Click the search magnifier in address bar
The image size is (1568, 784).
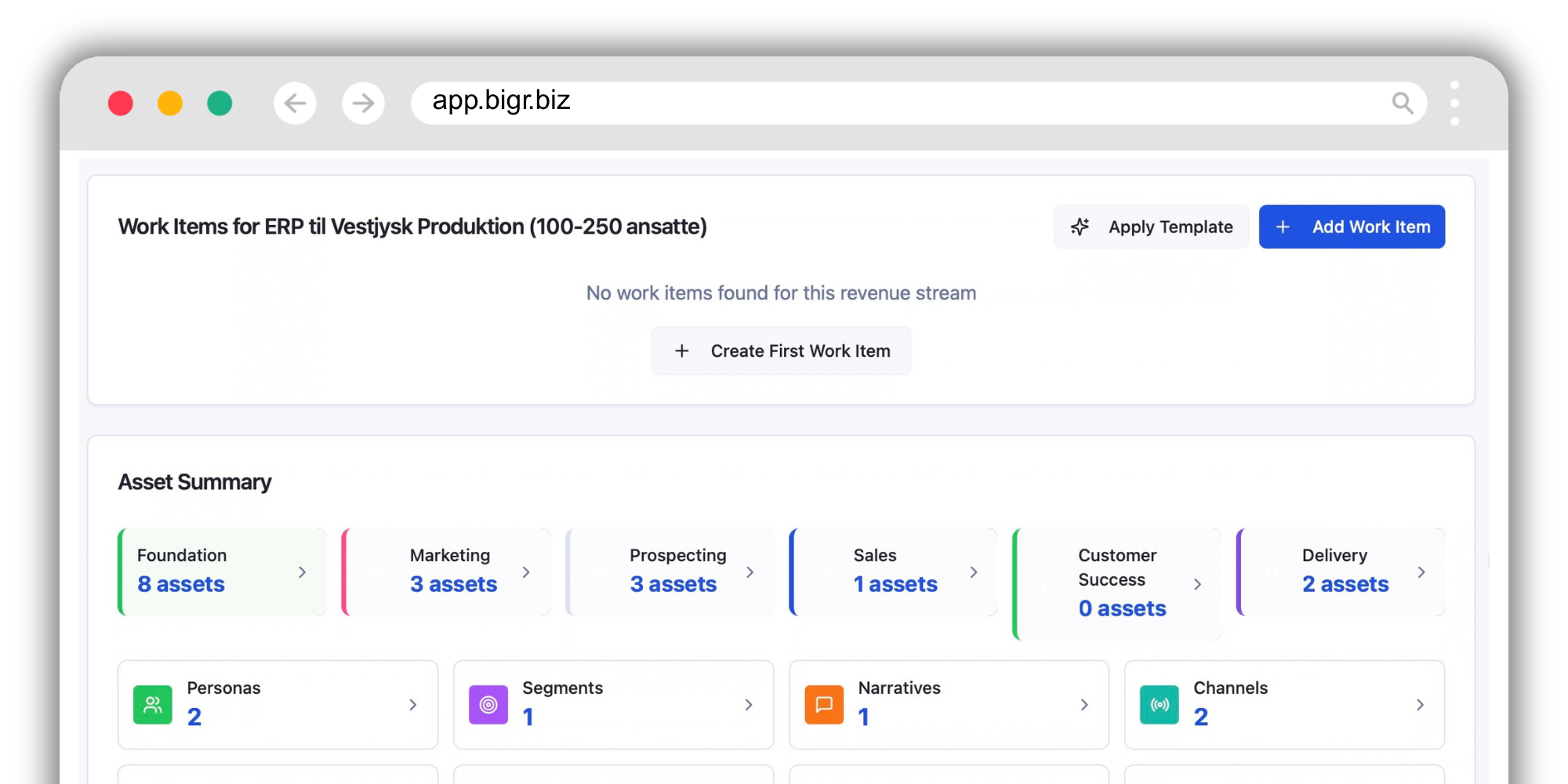point(1403,103)
